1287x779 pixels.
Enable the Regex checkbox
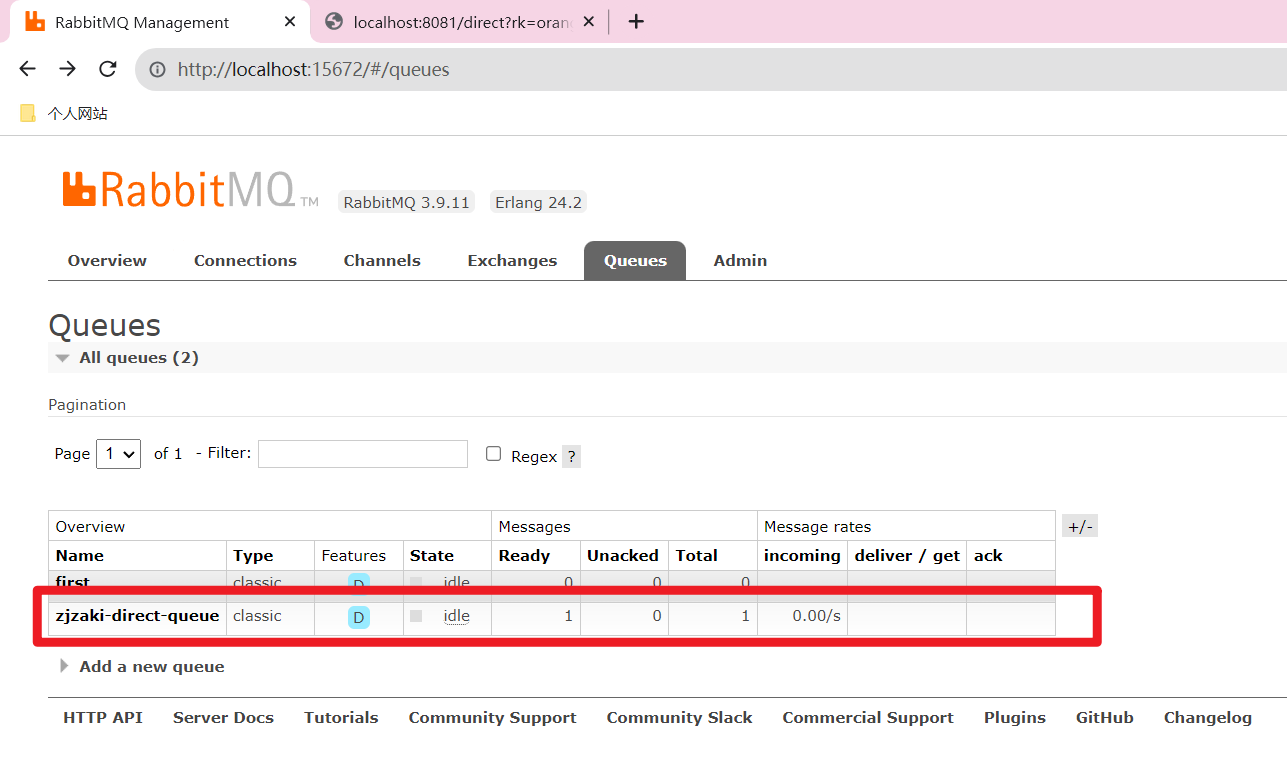point(493,454)
